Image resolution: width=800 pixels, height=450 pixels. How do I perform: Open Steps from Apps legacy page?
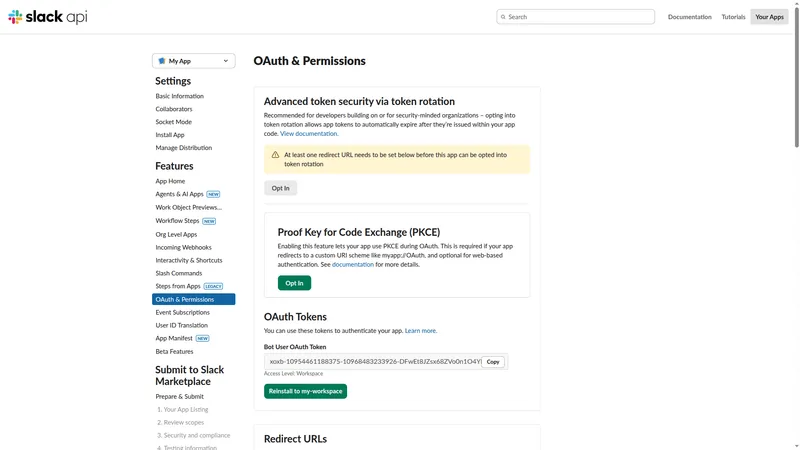tap(178, 286)
